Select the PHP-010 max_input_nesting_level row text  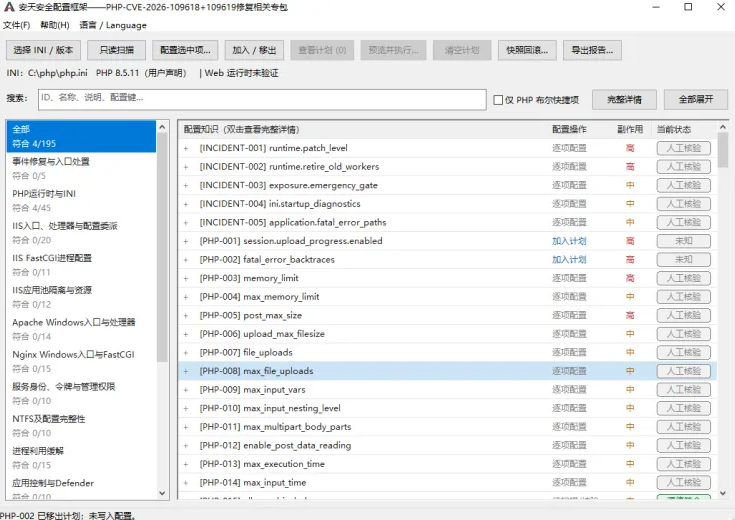(x=270, y=408)
